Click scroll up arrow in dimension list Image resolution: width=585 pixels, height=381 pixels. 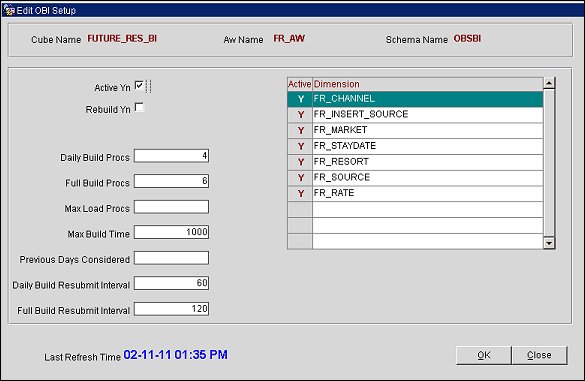tap(549, 83)
